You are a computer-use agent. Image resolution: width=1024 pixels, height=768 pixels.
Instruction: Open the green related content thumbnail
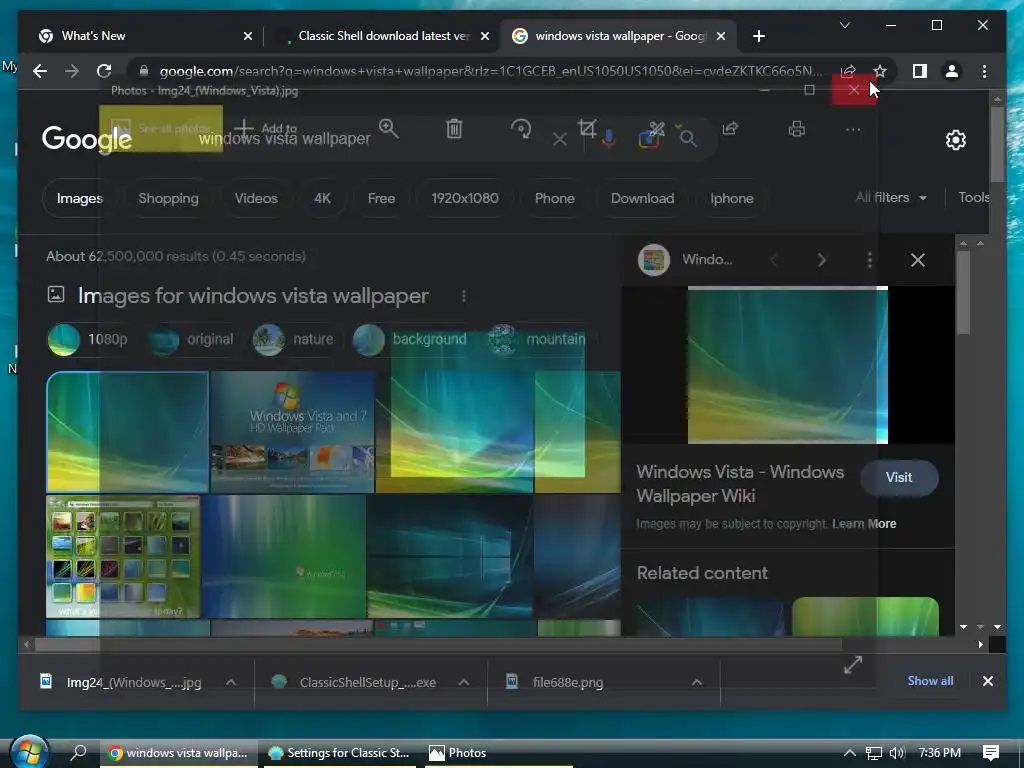pos(865,616)
